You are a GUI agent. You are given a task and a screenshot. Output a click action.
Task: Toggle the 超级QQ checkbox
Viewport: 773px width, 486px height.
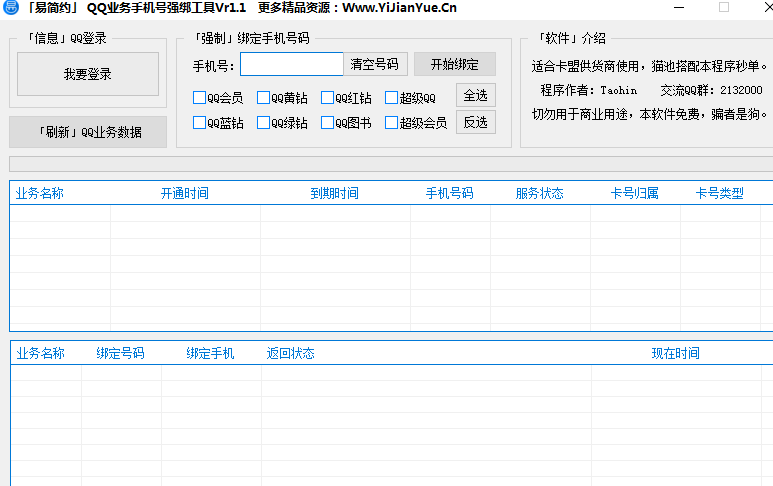pyautogui.click(x=392, y=98)
